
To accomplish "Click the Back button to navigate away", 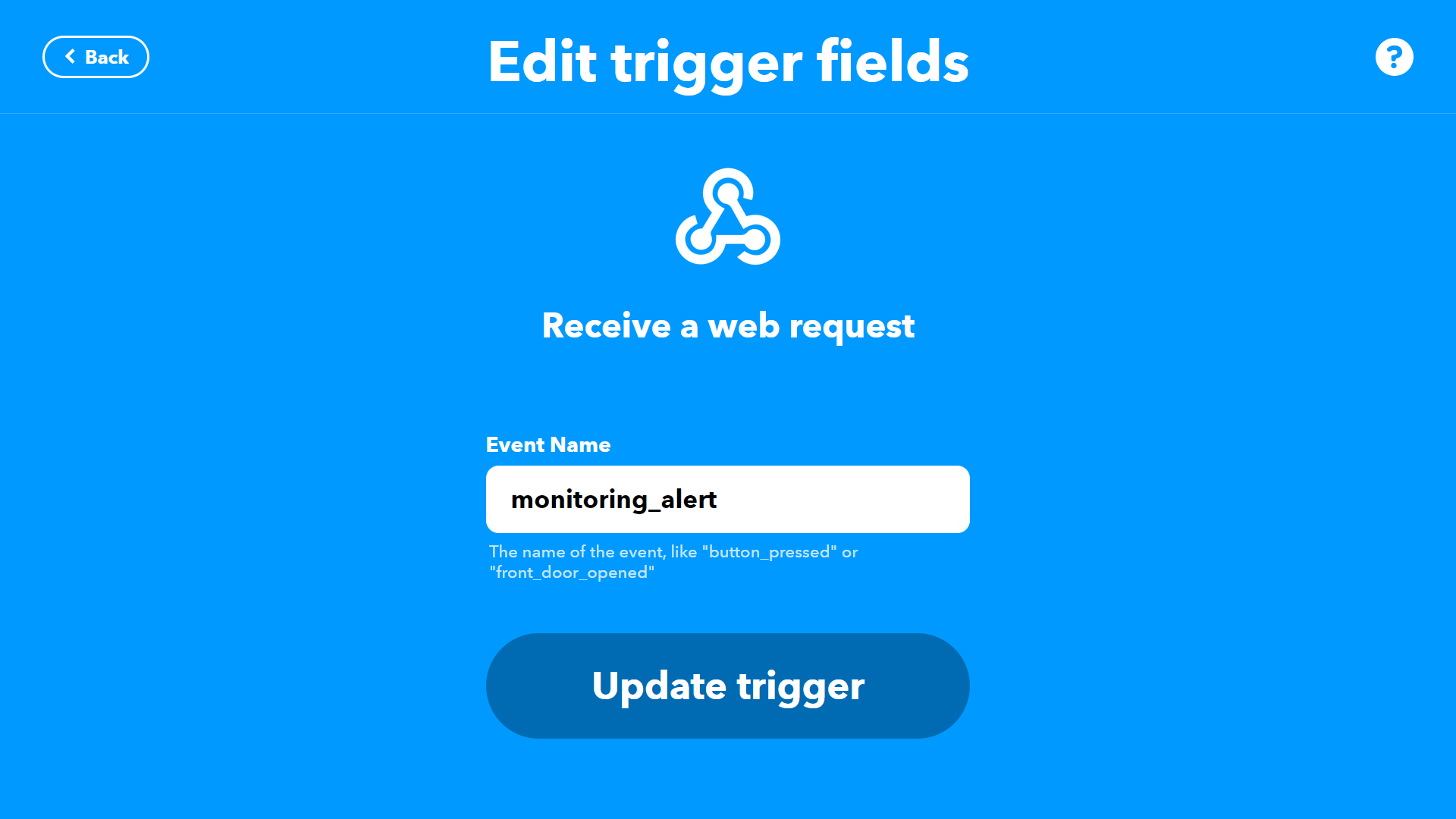I will (x=96, y=57).
